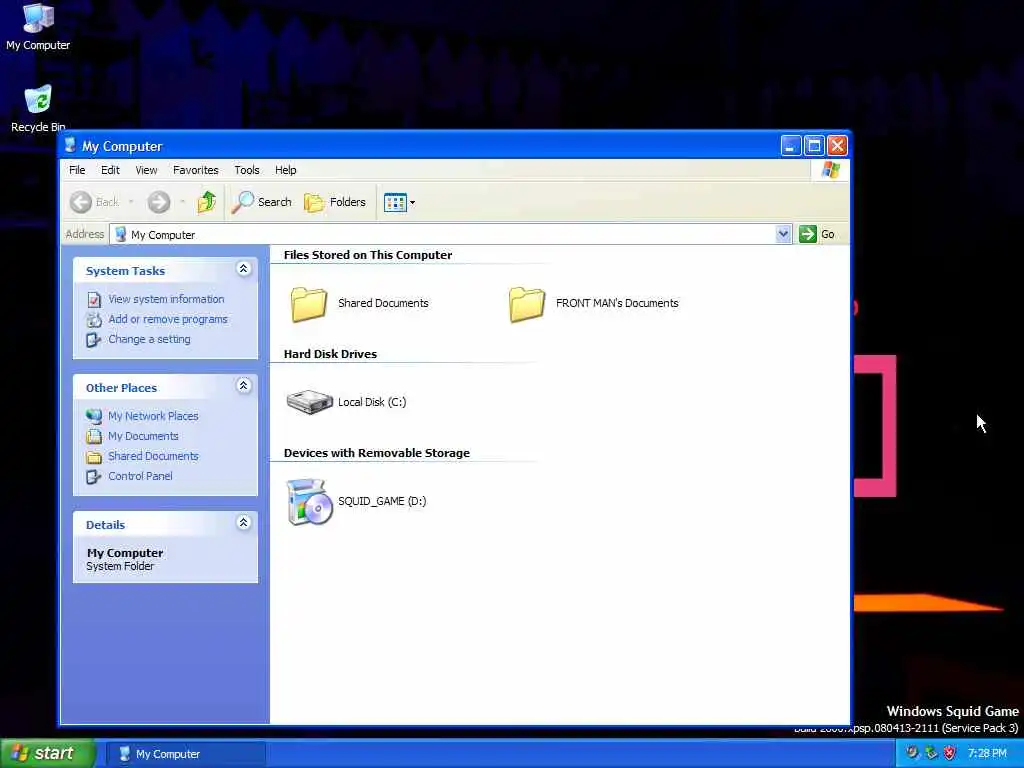Viewport: 1024px width, 768px height.
Task: Collapse the Other Places panel
Action: pyautogui.click(x=244, y=385)
